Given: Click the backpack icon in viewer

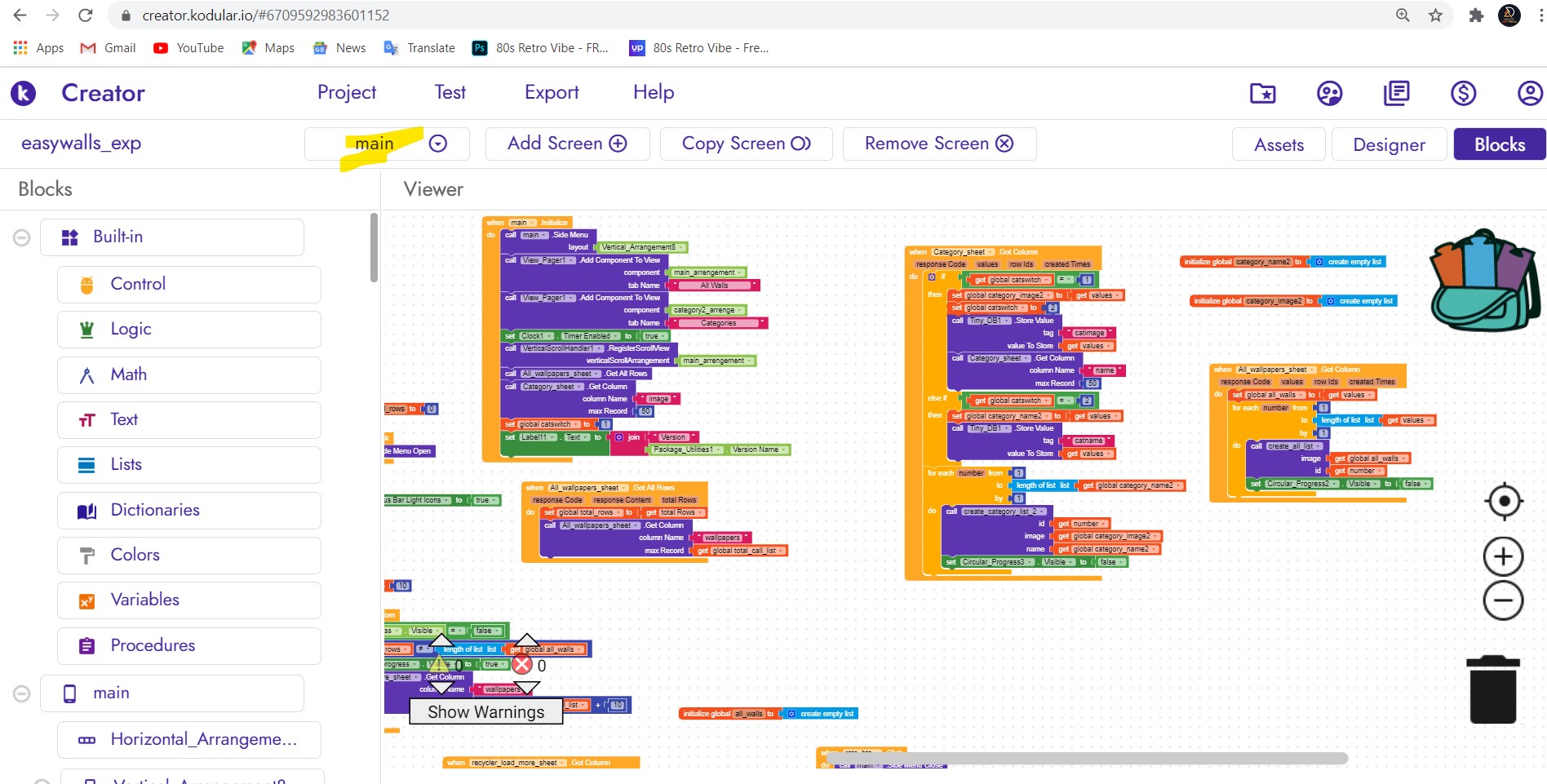Looking at the screenshot, I should coord(1484,281).
